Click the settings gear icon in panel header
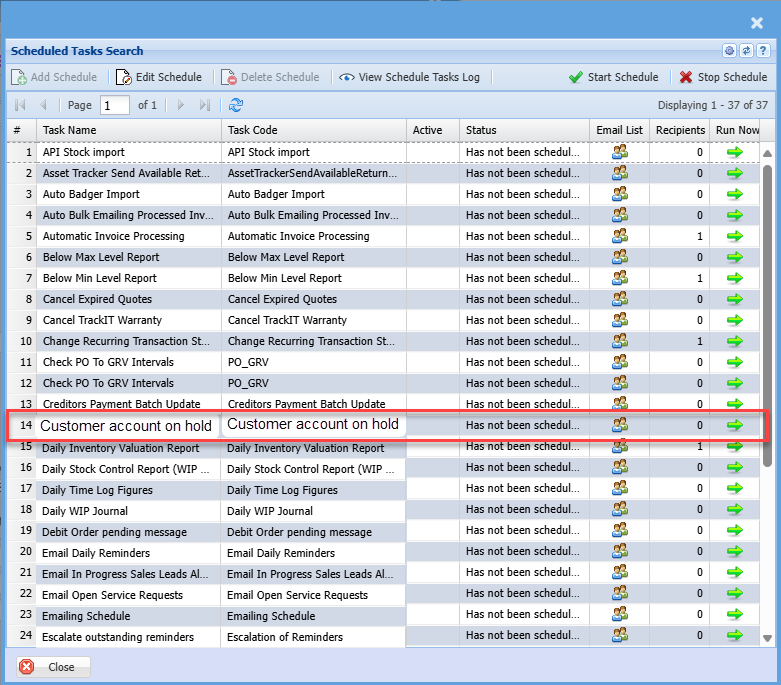781x685 pixels. pos(729,51)
